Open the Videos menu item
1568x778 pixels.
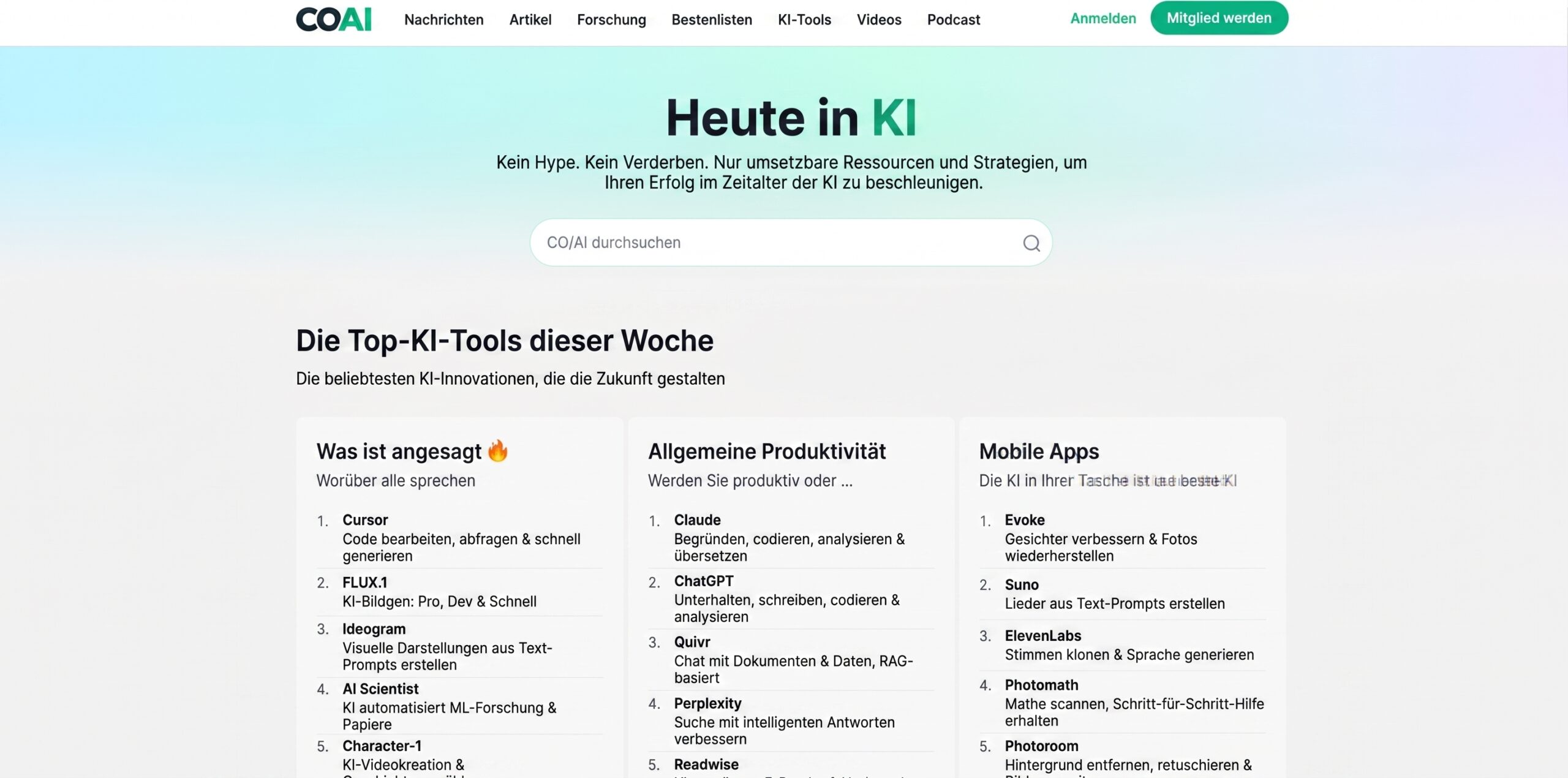tap(879, 20)
